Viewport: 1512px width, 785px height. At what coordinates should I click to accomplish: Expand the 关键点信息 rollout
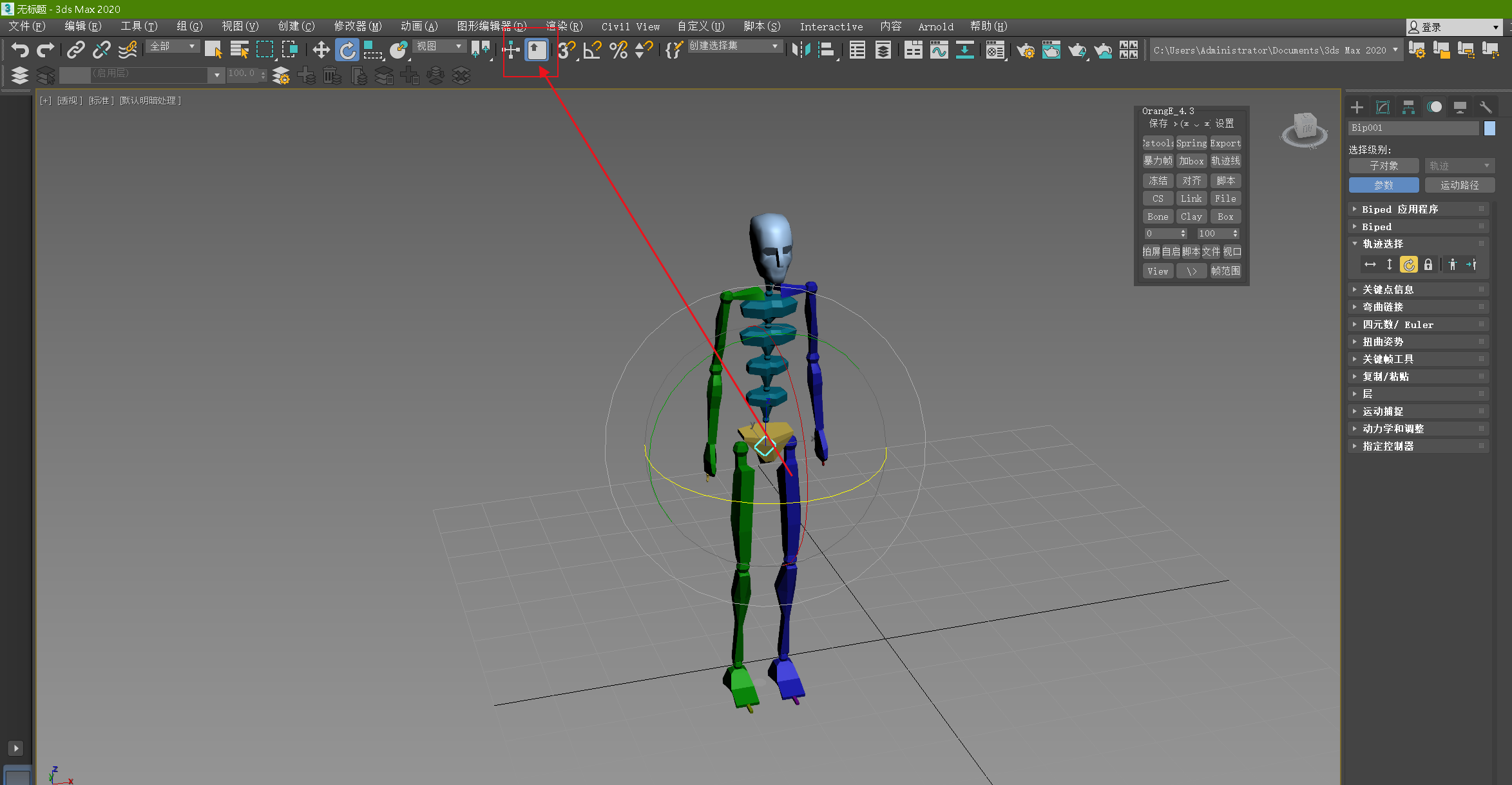1418,290
